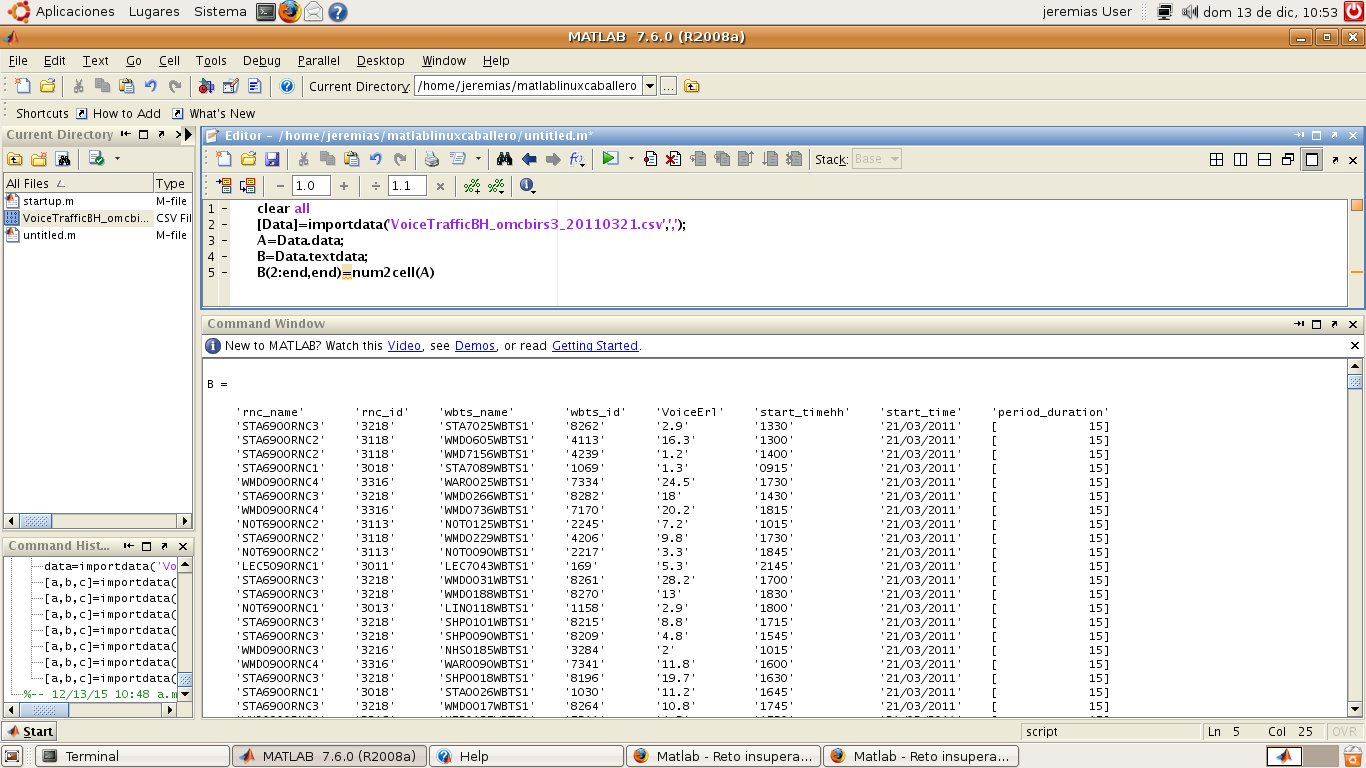Navigate back with blue left arrow in editor

529,159
